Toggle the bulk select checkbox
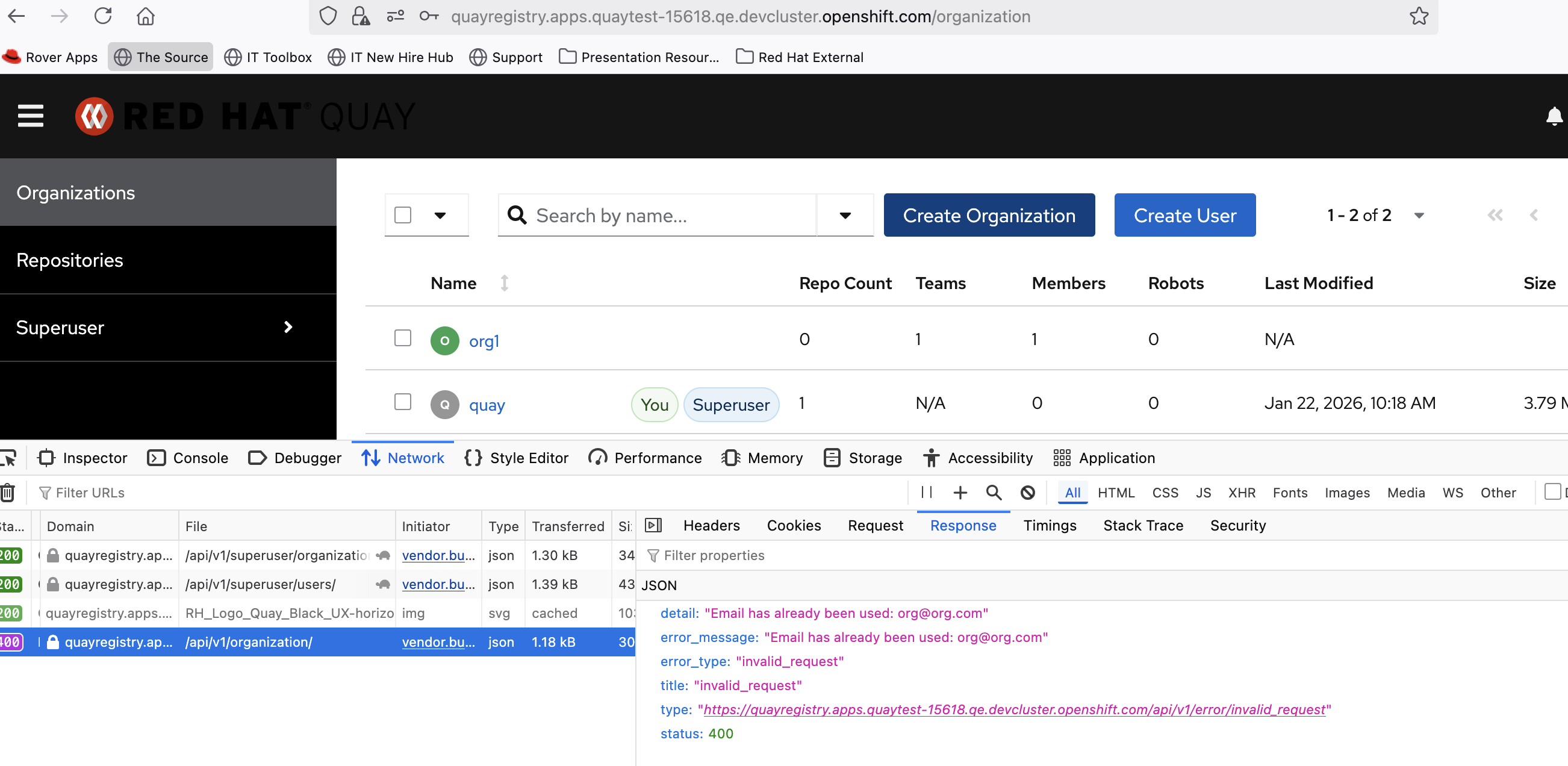 (x=402, y=215)
